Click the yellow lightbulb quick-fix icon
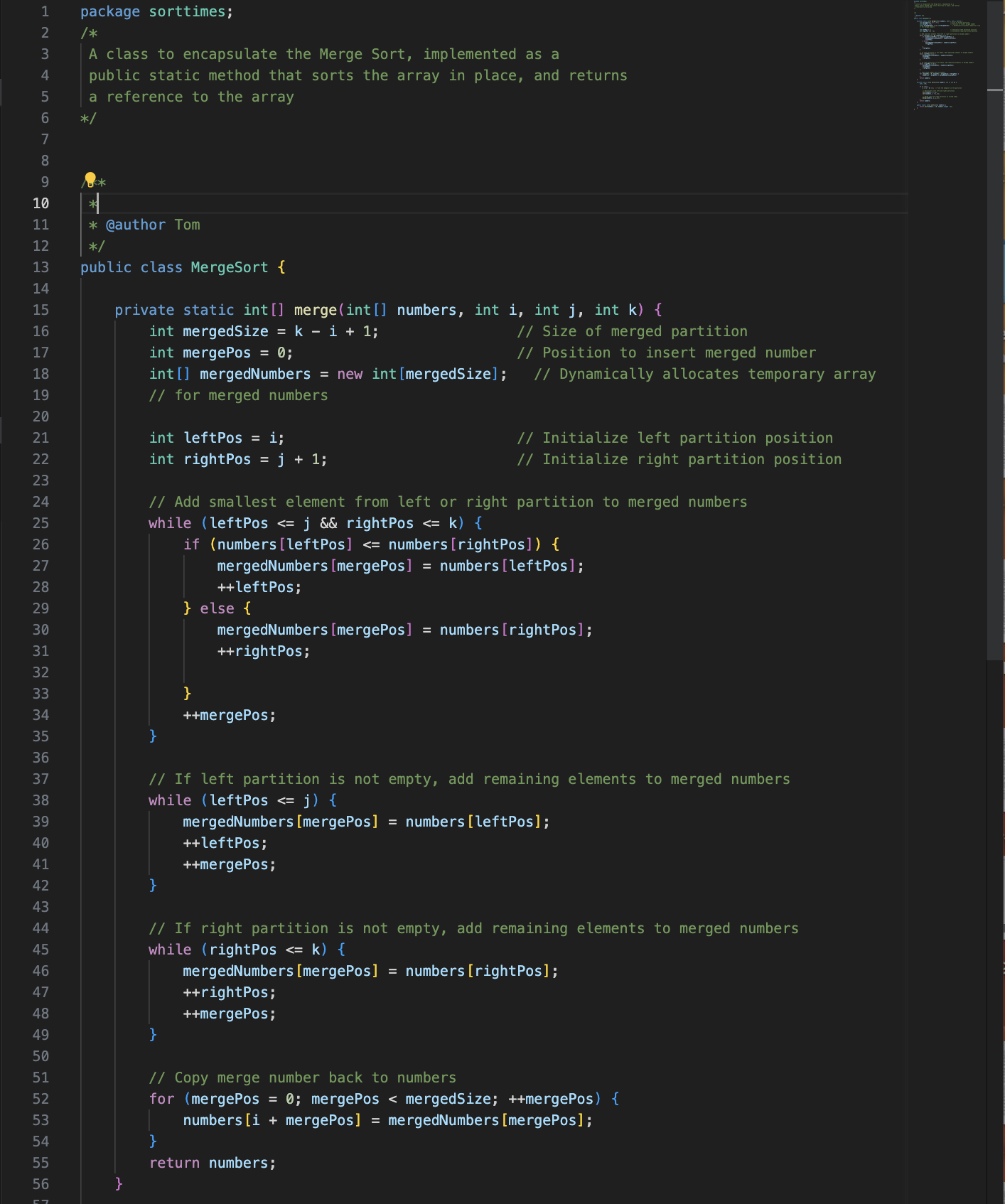This screenshot has height=1204, width=1005. (x=90, y=178)
